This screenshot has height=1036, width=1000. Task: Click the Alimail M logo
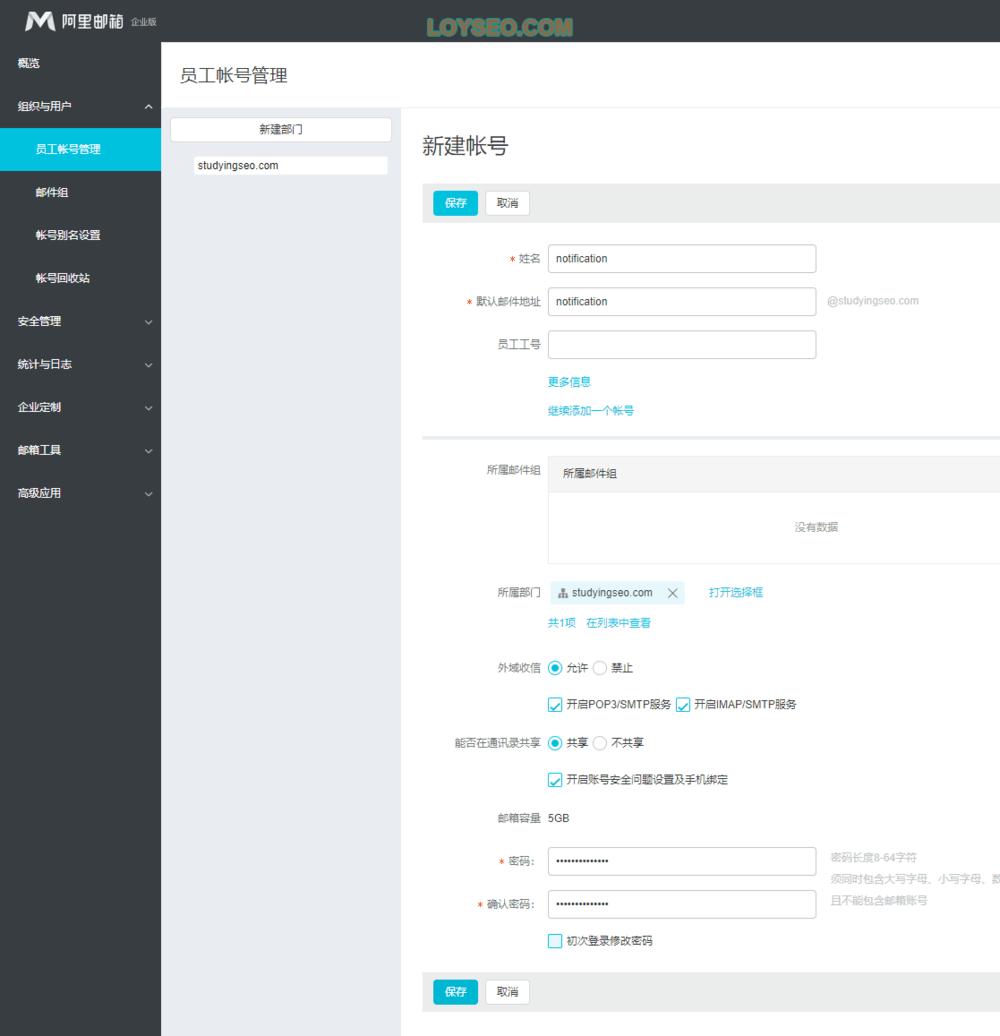(x=40, y=21)
